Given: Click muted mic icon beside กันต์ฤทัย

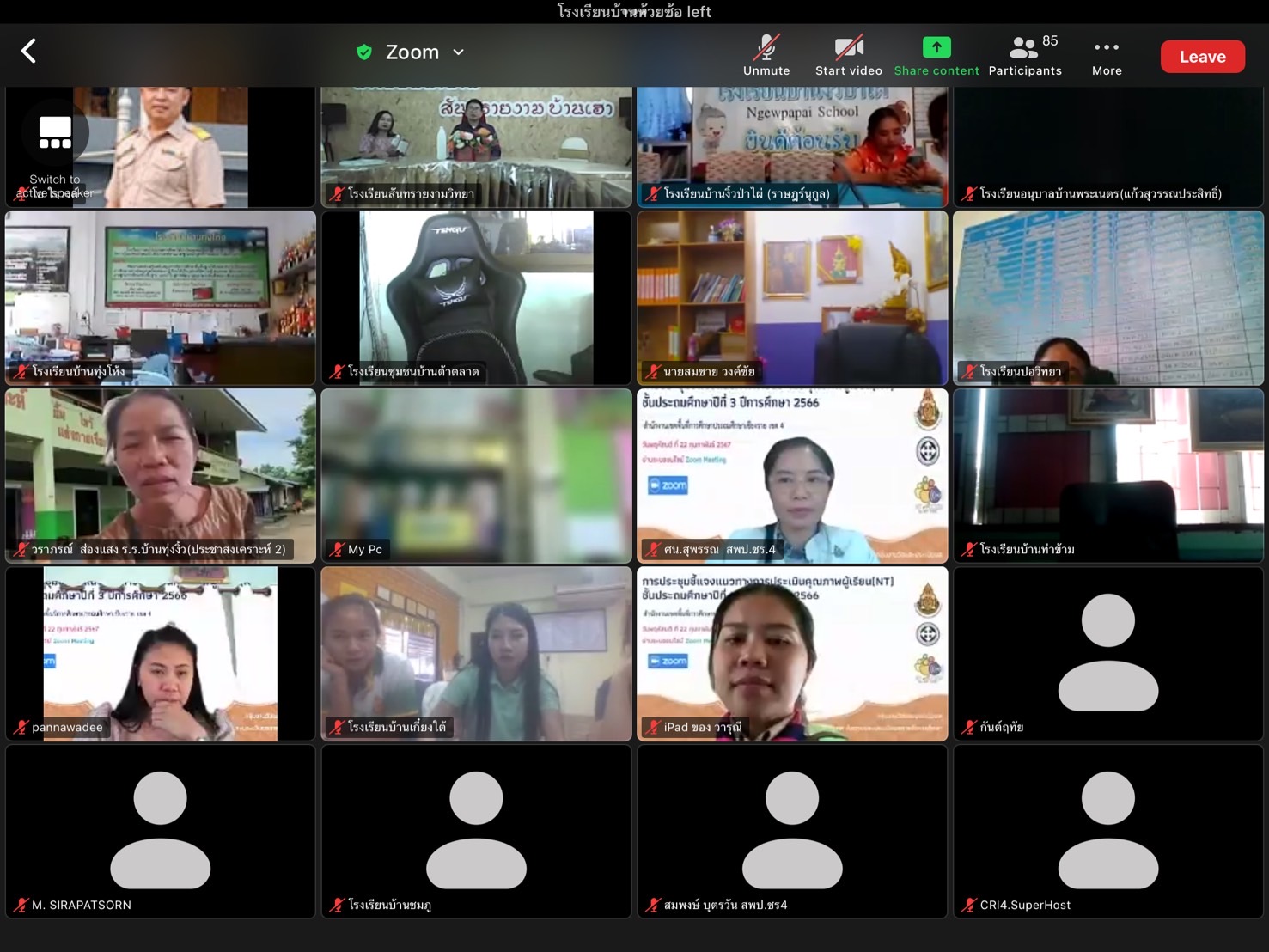Looking at the screenshot, I should (x=969, y=727).
